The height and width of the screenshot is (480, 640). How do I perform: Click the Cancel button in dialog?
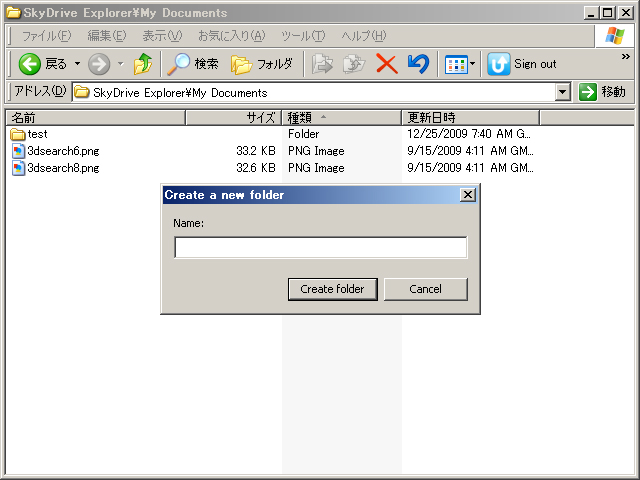[426, 289]
